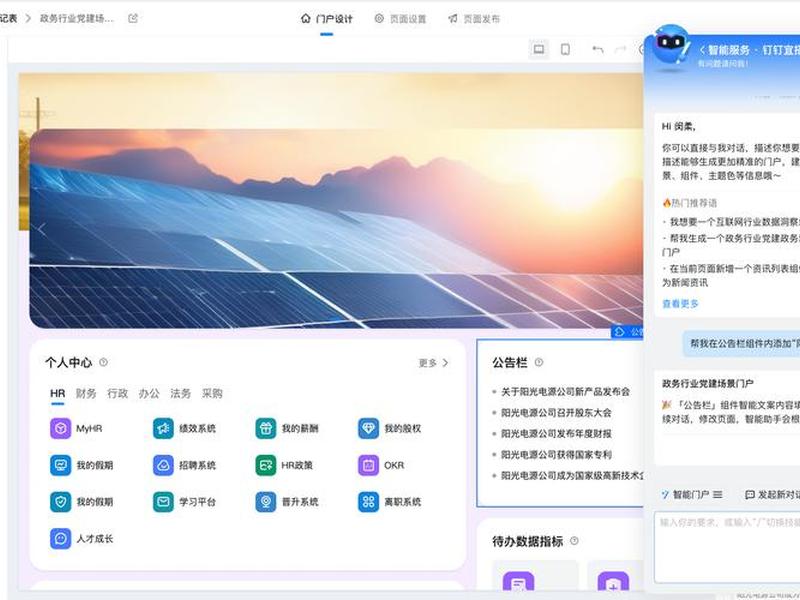Viewport: 800px width, 600px height.
Task: Click the 个人中心 card title
Action: click(68, 363)
